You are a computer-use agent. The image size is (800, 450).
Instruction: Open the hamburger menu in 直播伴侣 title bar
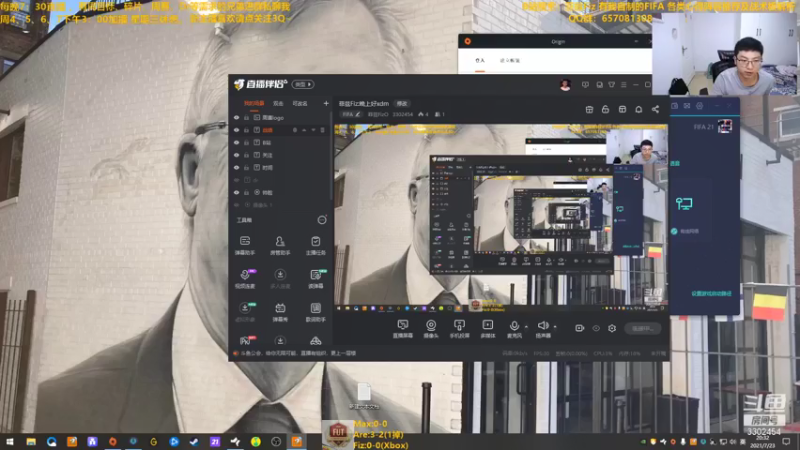coord(623,85)
